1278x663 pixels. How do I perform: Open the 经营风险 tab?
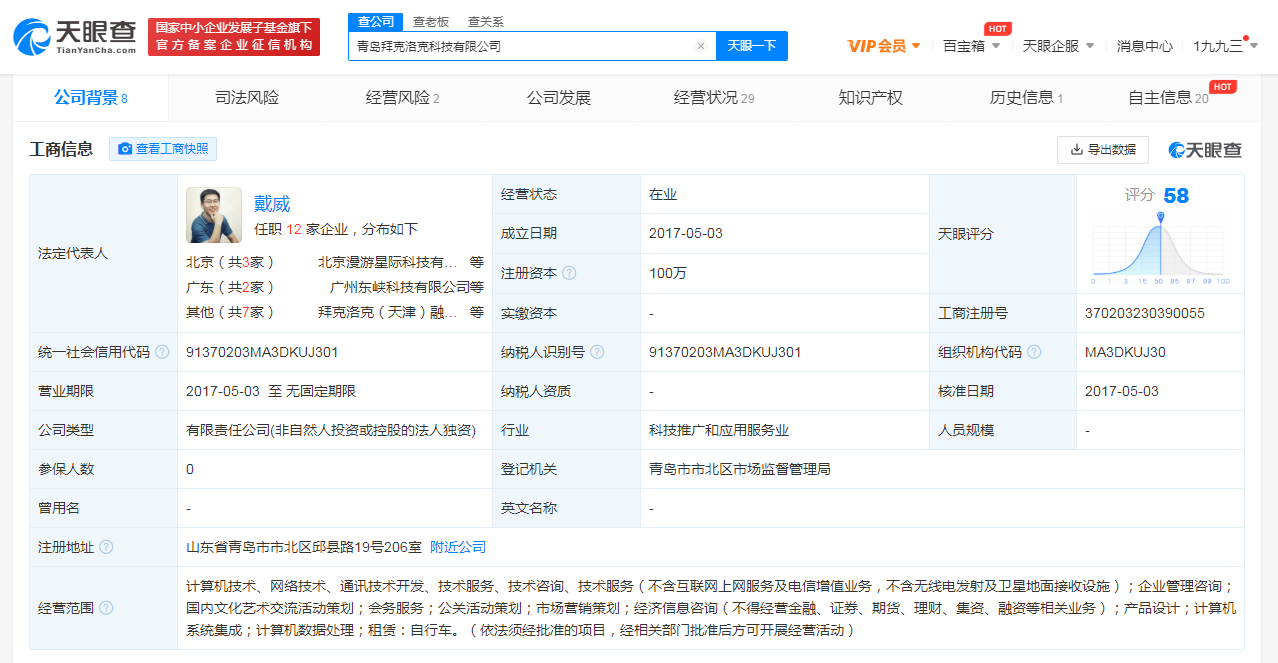[x=403, y=98]
